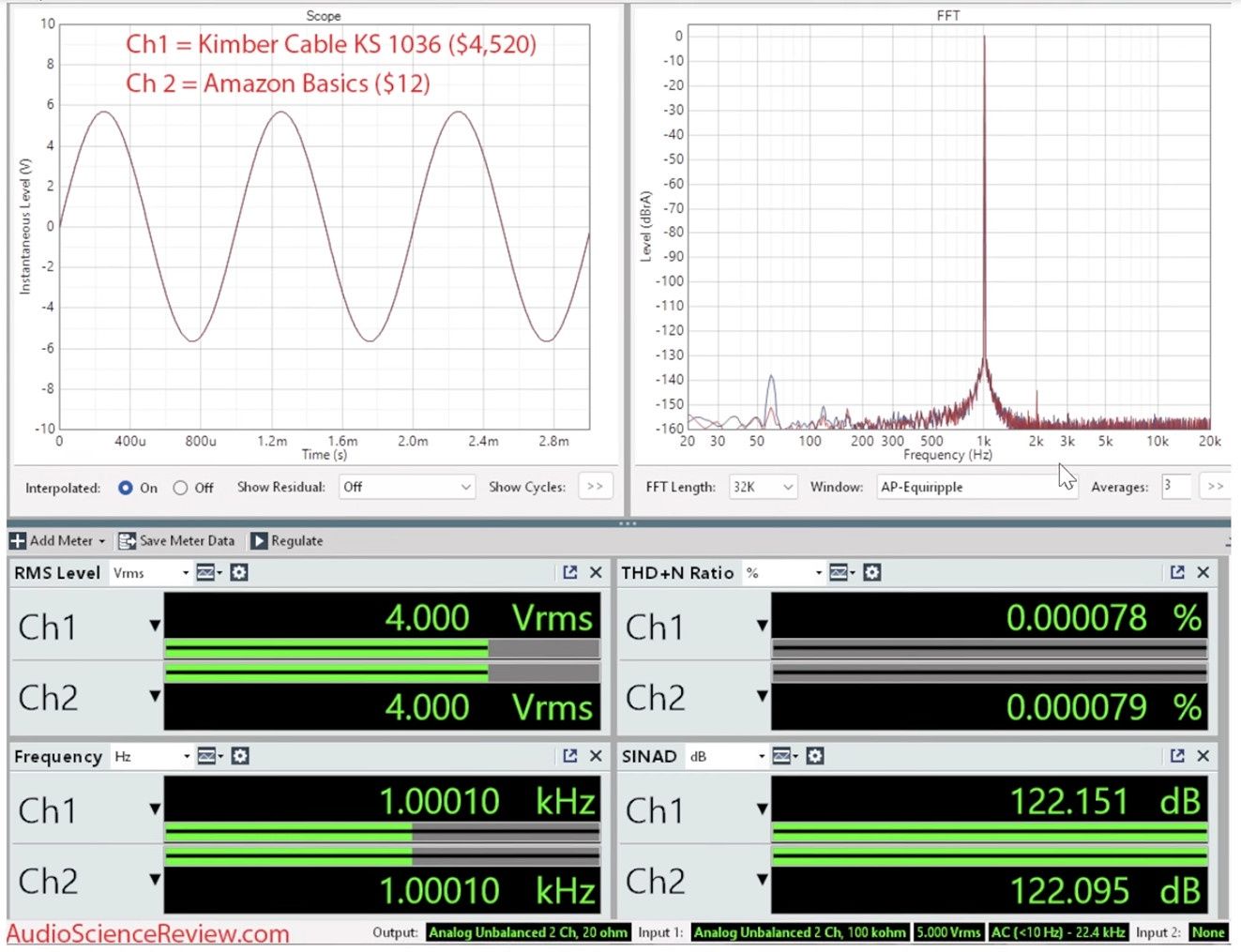Click the Regulate play icon
This screenshot has width=1241, height=952.
259,541
